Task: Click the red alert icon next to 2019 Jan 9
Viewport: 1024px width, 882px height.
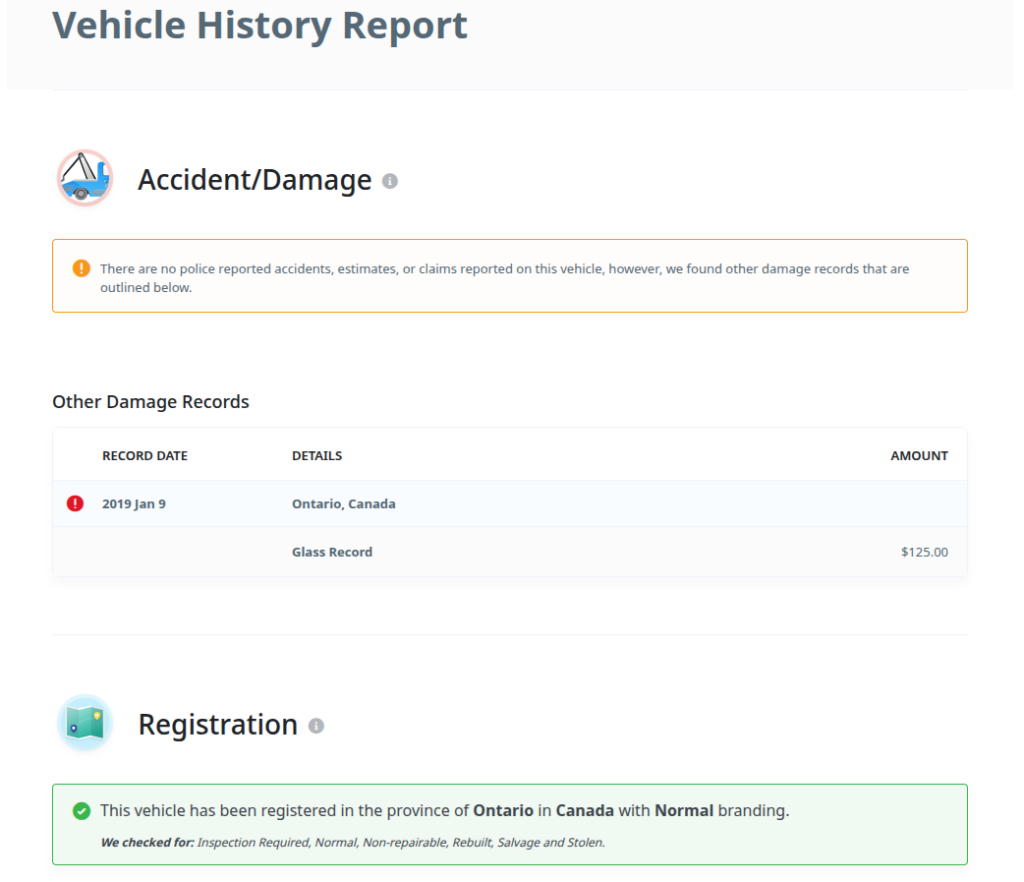Action: (75, 504)
